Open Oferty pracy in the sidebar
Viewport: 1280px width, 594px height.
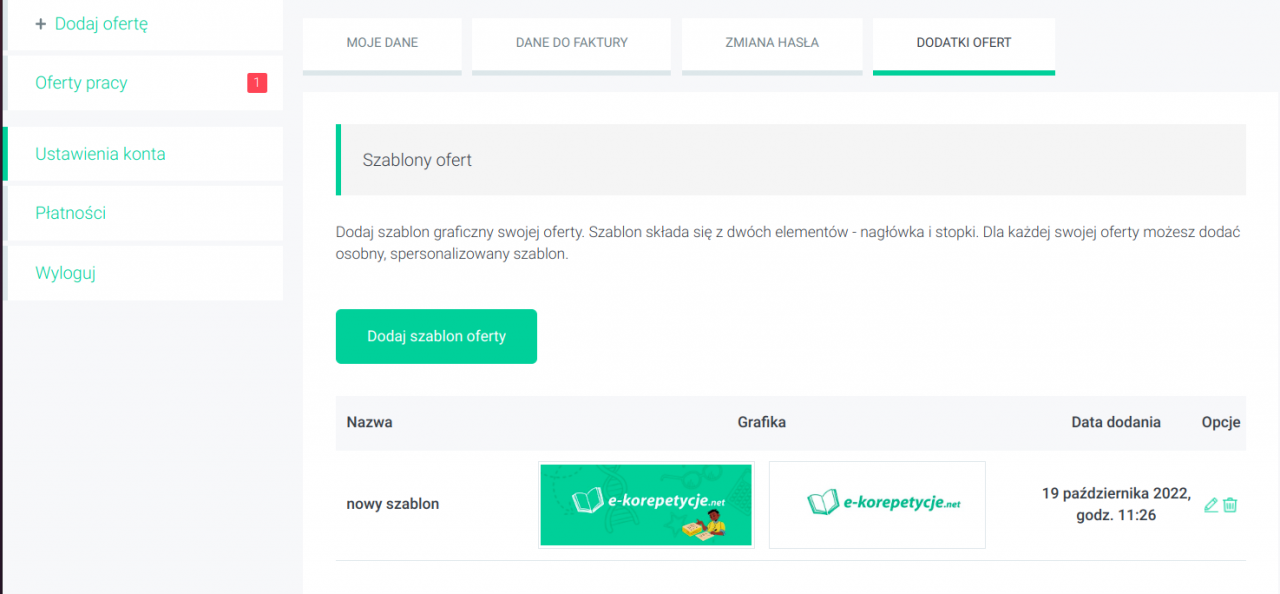click(x=81, y=83)
